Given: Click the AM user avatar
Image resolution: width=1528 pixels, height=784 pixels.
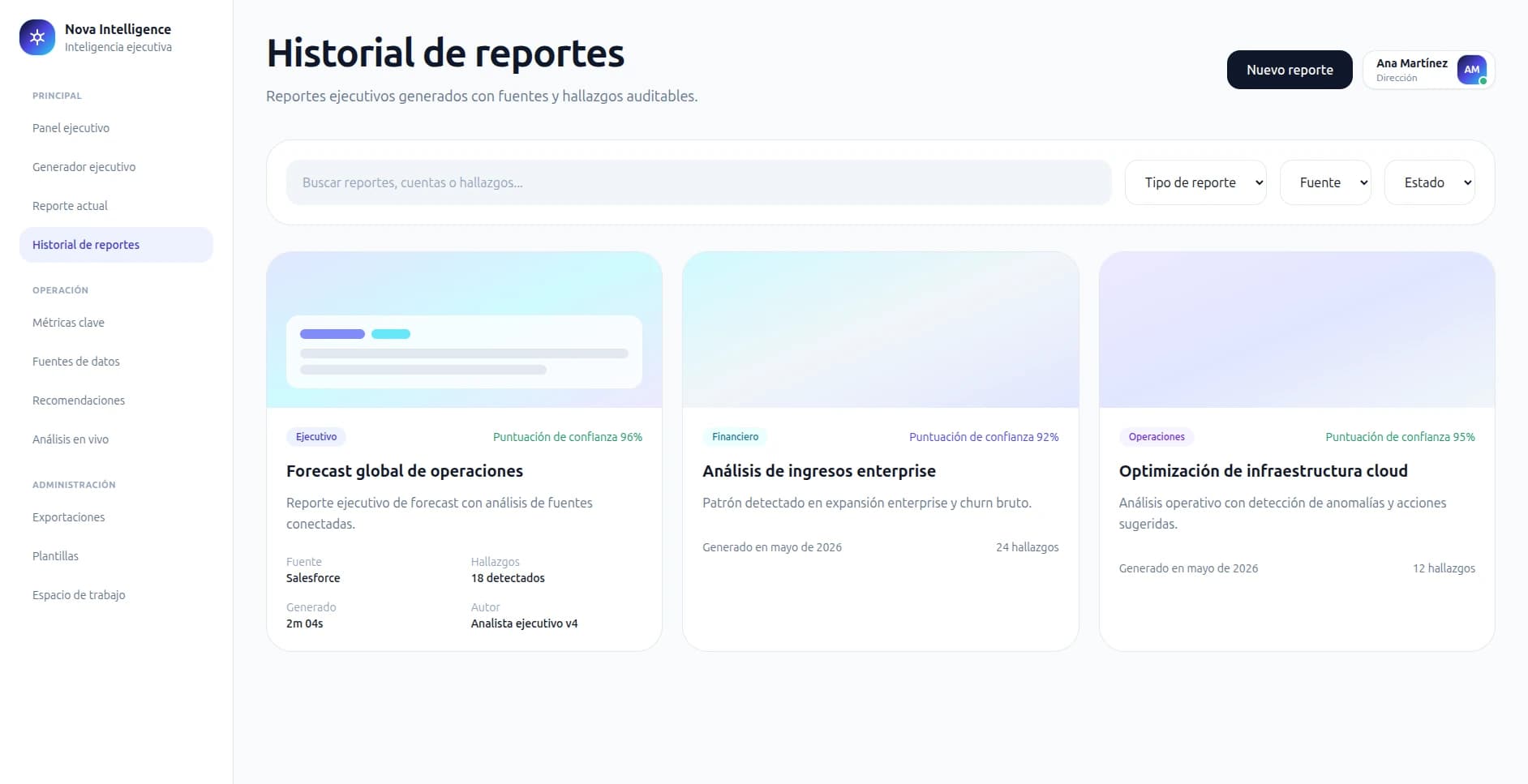Looking at the screenshot, I should [x=1471, y=70].
